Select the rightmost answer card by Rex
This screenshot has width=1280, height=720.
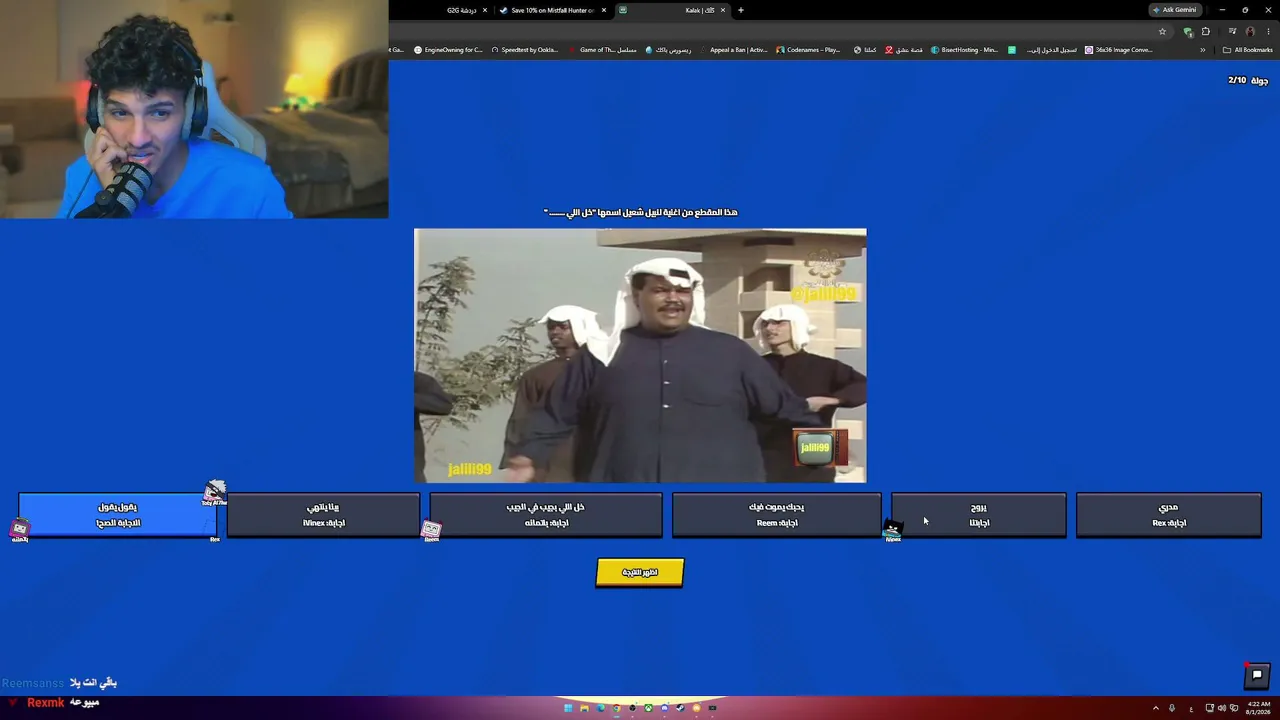1169,515
